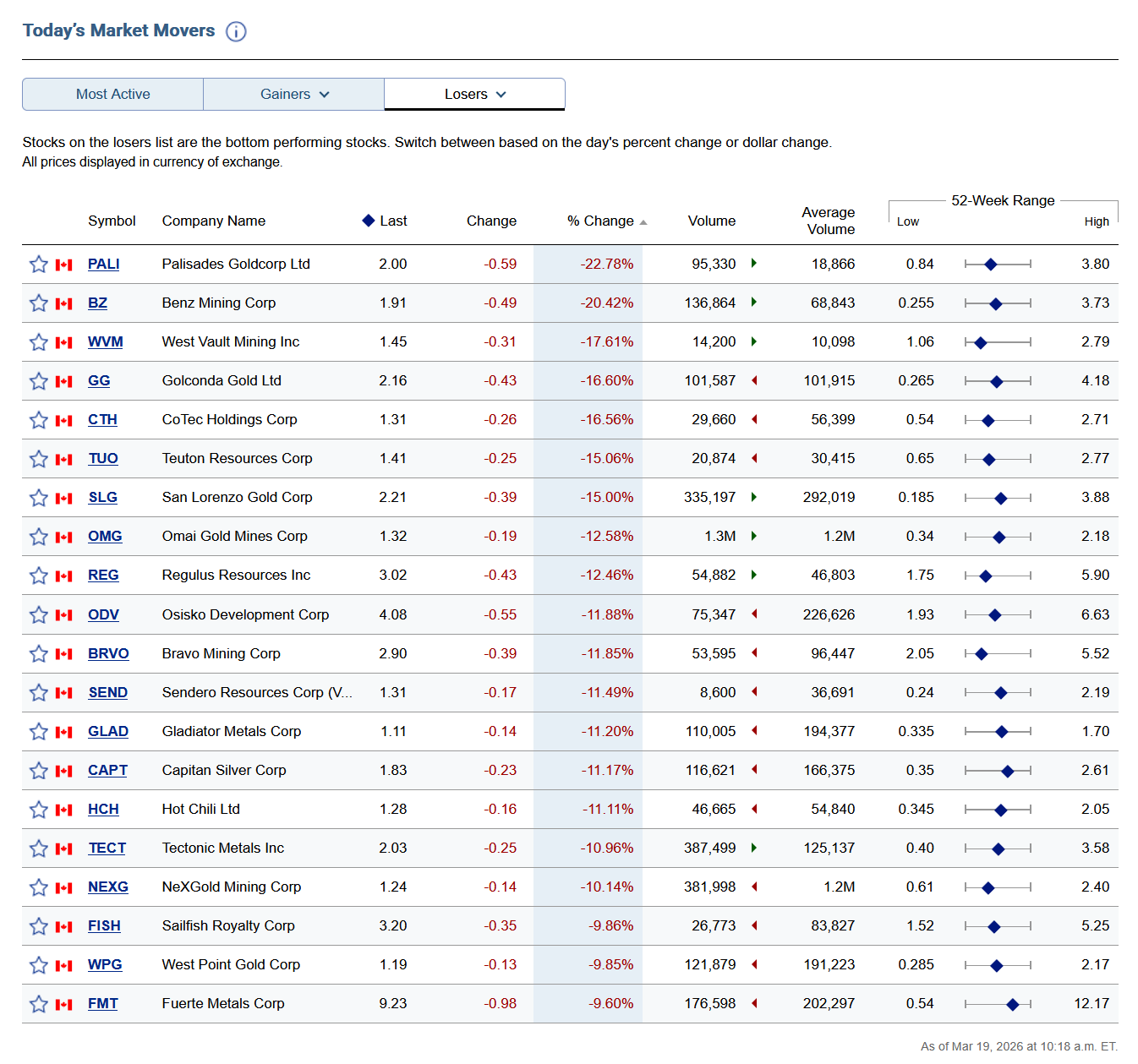Click the 52-Week Range Low header
The height and width of the screenshot is (1064, 1138).
[908, 221]
